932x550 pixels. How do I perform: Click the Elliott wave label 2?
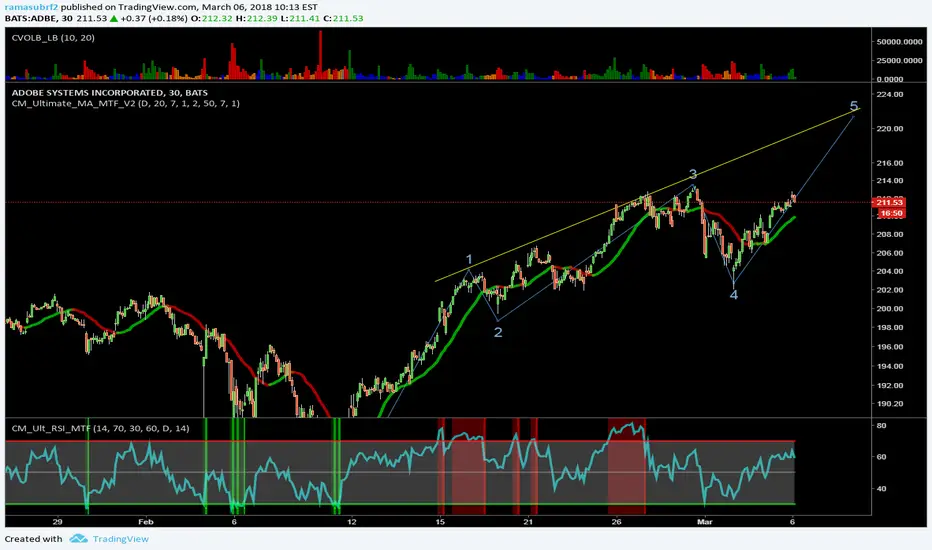point(498,332)
